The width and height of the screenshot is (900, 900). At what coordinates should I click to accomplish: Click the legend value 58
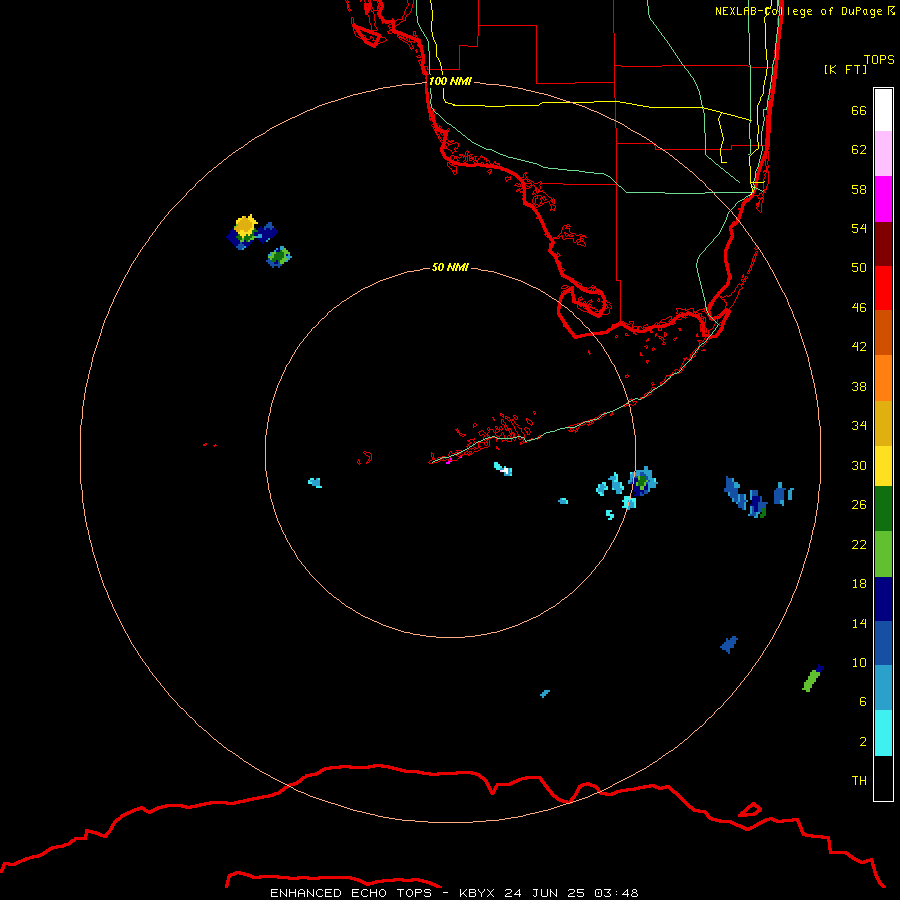pyautogui.click(x=859, y=189)
